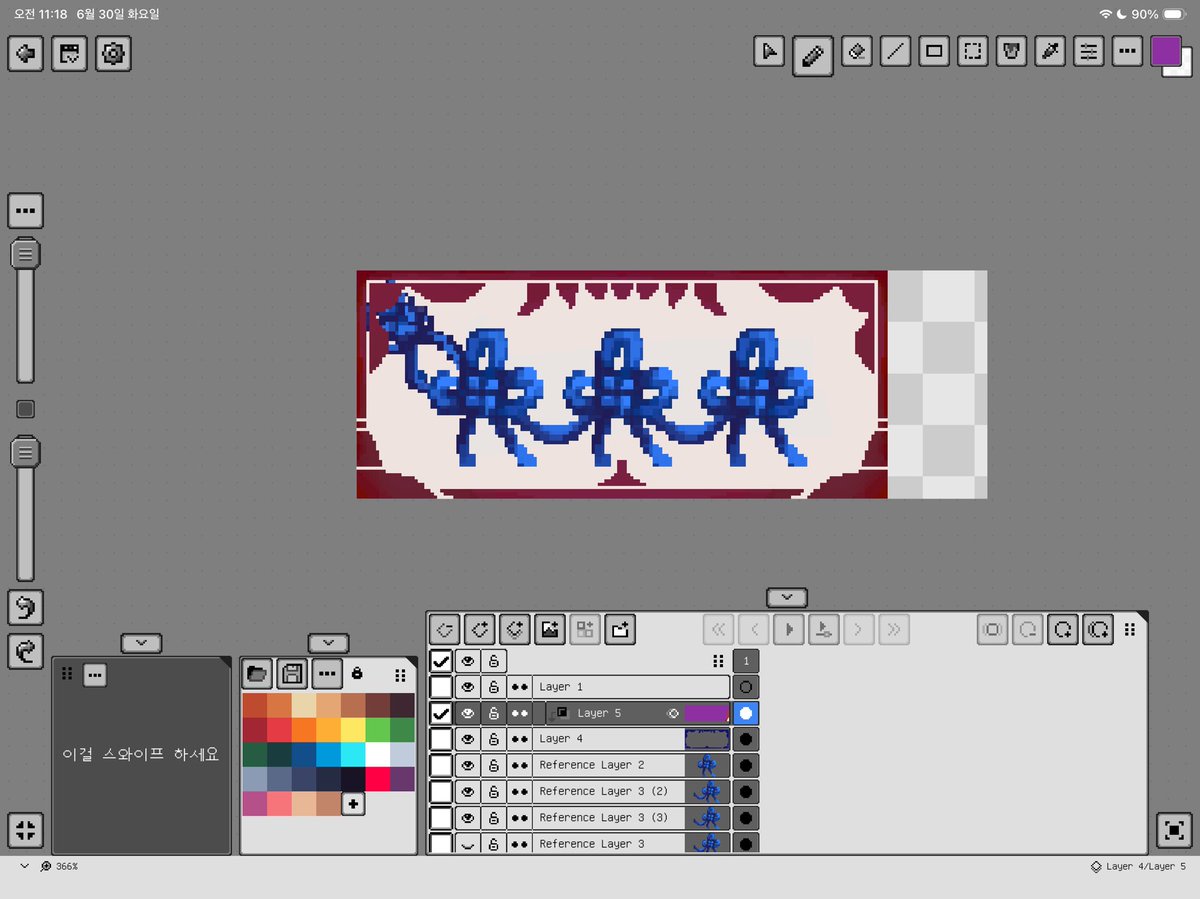Lock Reference Layer 3 (2) padlock
This screenshot has width=1200, height=899.
pos(493,791)
